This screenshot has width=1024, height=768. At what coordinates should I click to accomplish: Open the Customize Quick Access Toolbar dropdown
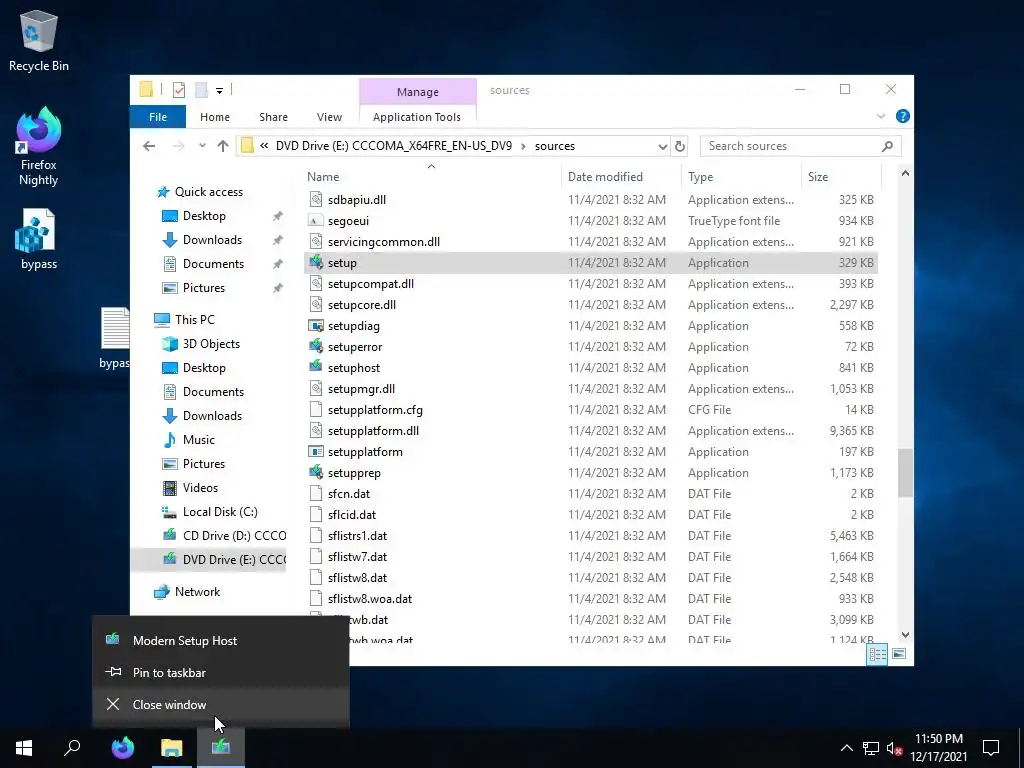point(219,91)
